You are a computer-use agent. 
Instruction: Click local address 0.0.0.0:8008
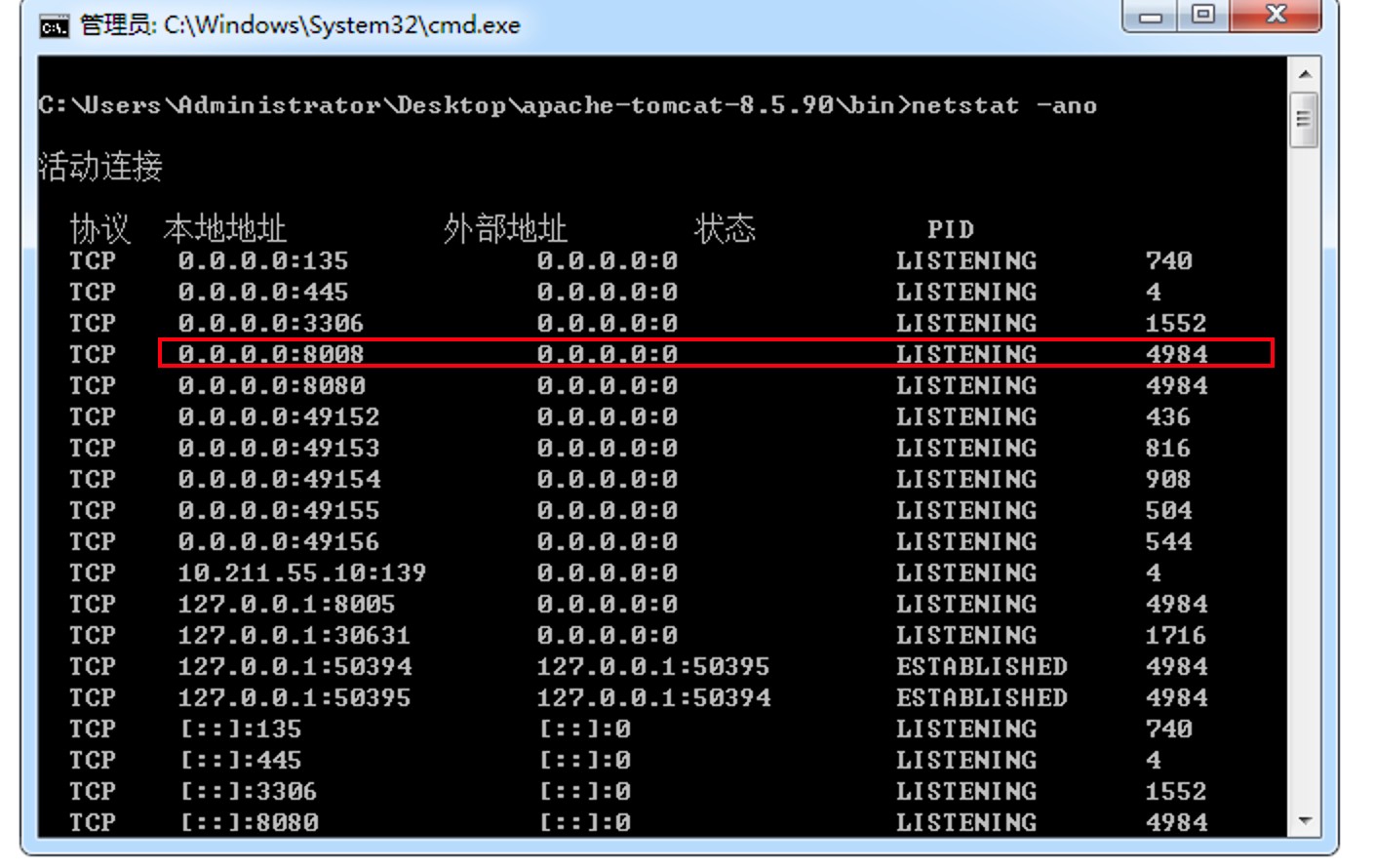271,355
